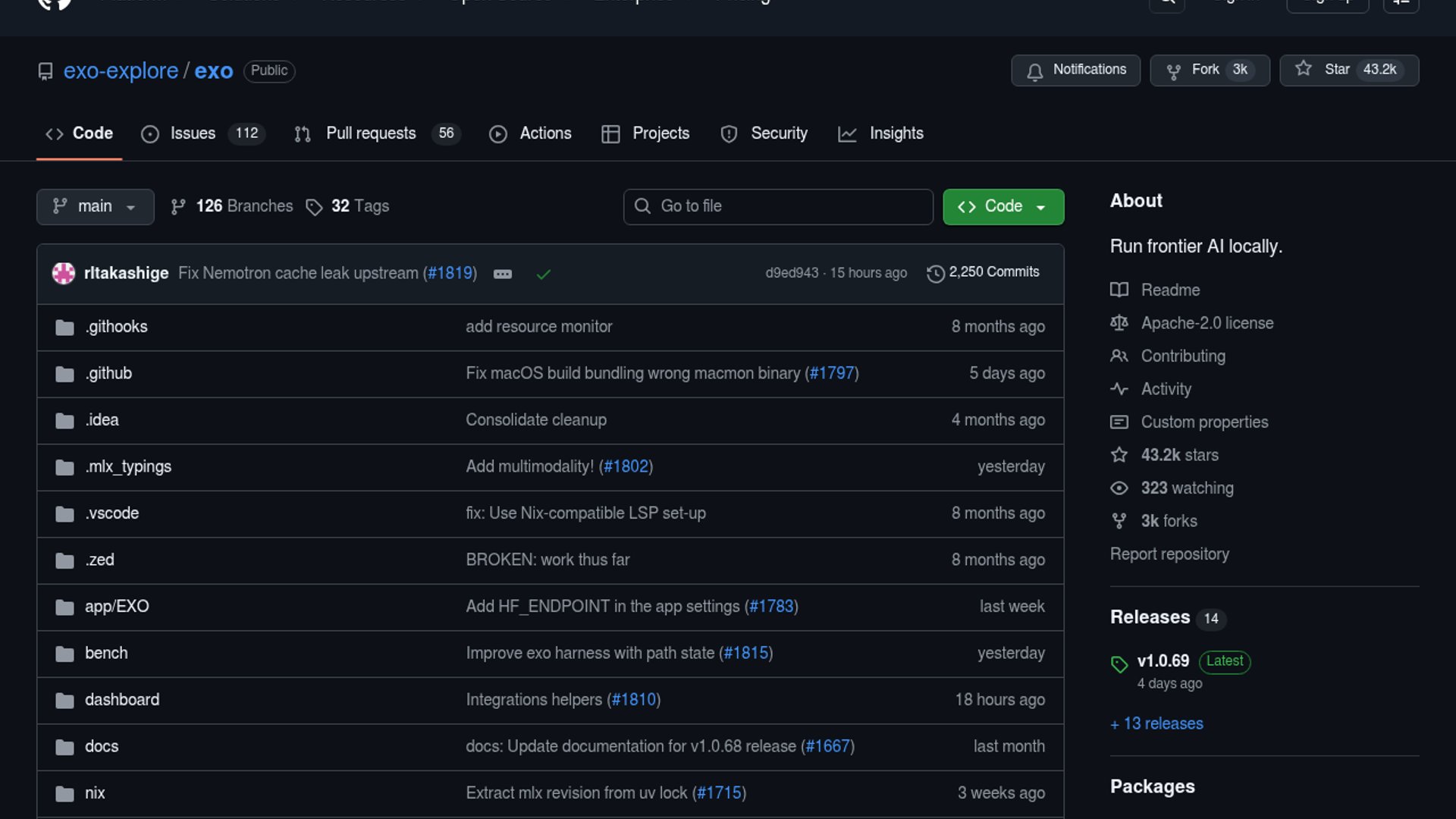The width and height of the screenshot is (1456, 819).
Task: Click the star icon beside 43.2k stars
Action: coord(1119,455)
